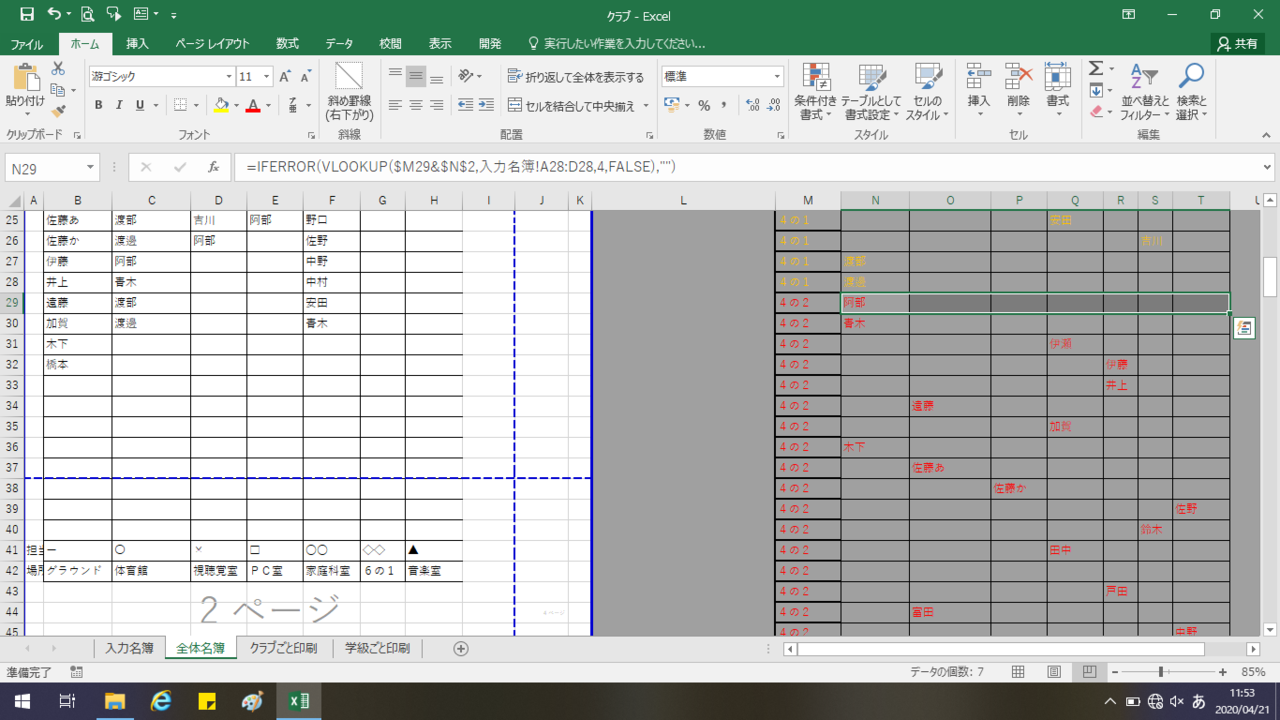The image size is (1280, 720).
Task: Click the セルのスタイル button
Action: [929, 92]
